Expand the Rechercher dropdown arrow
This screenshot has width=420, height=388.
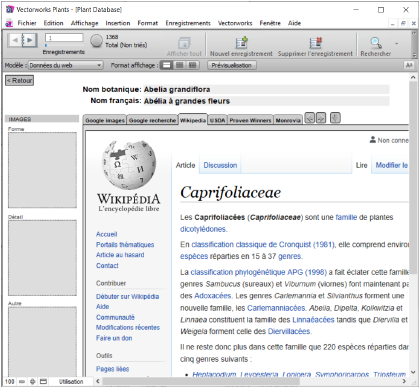(396, 43)
